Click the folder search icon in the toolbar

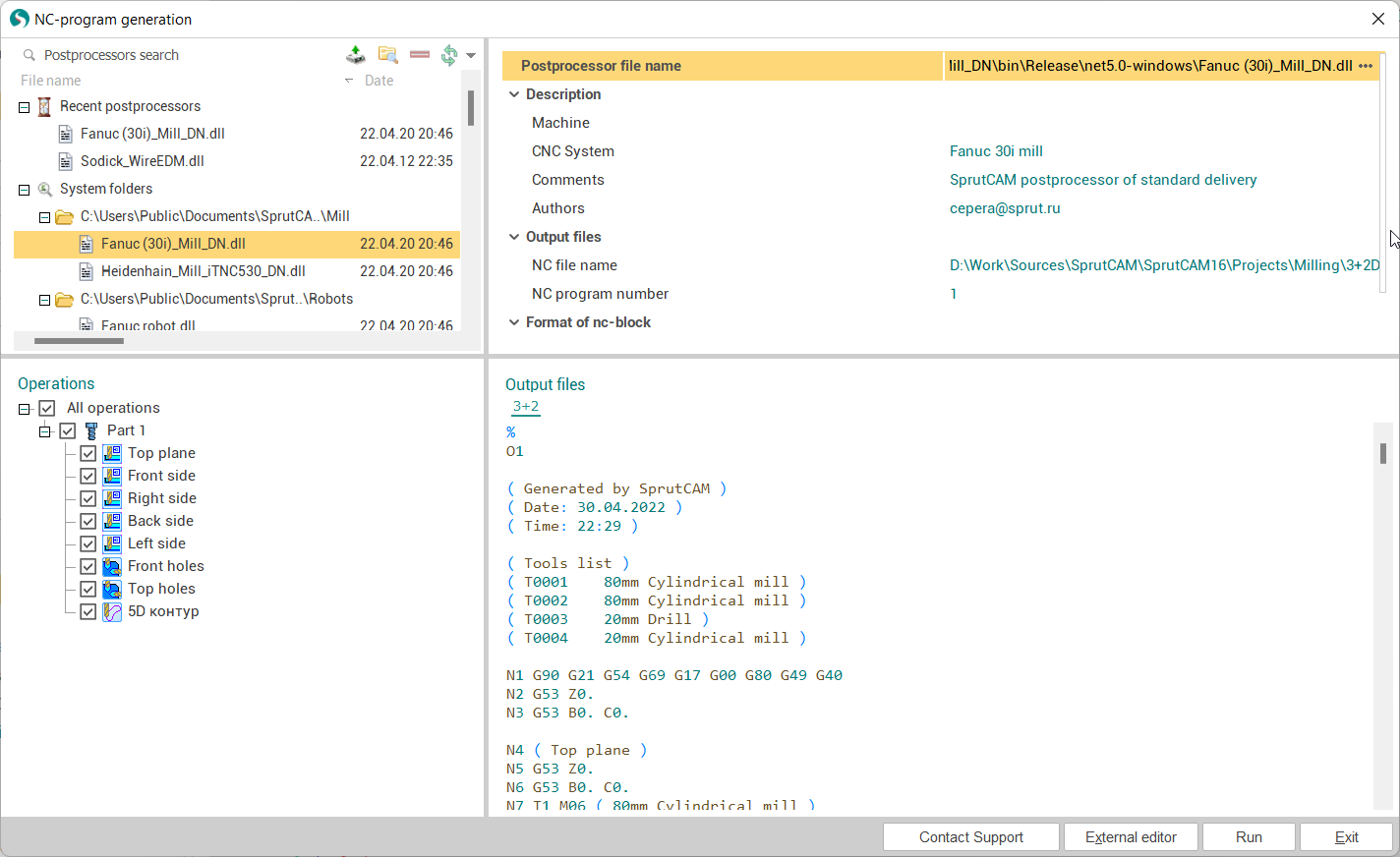click(x=388, y=55)
